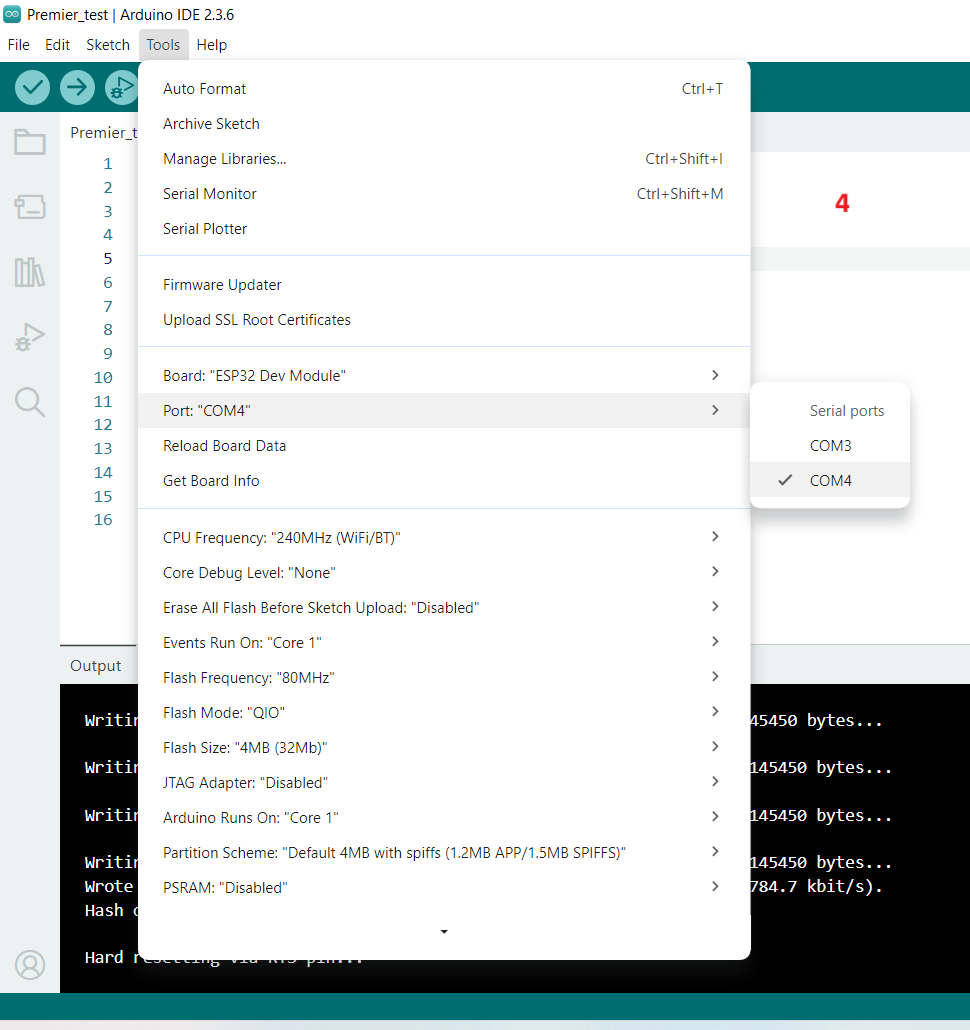
Task: Open the Search magnifier sidebar icon
Action: click(30, 402)
